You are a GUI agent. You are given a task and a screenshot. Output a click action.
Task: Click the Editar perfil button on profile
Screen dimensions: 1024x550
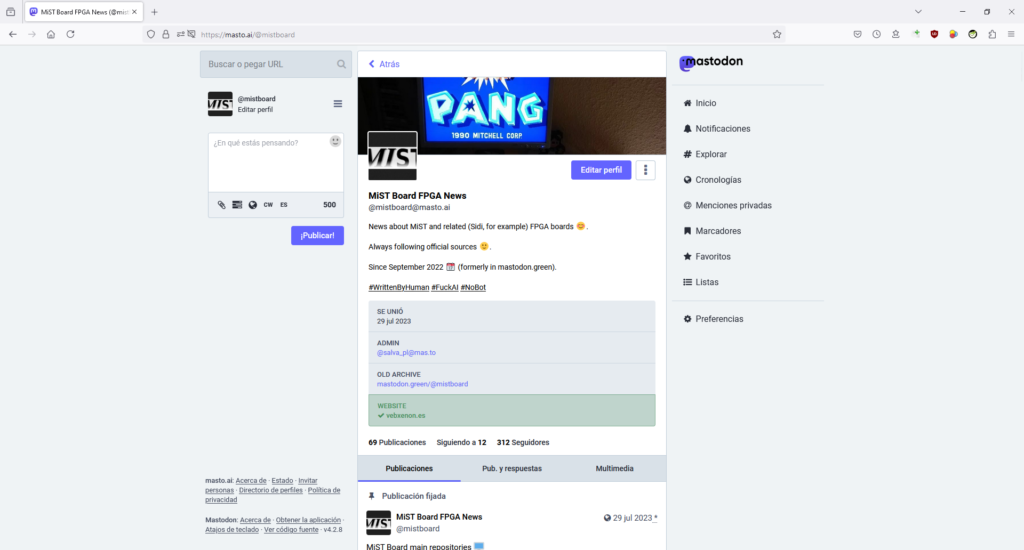(x=601, y=170)
